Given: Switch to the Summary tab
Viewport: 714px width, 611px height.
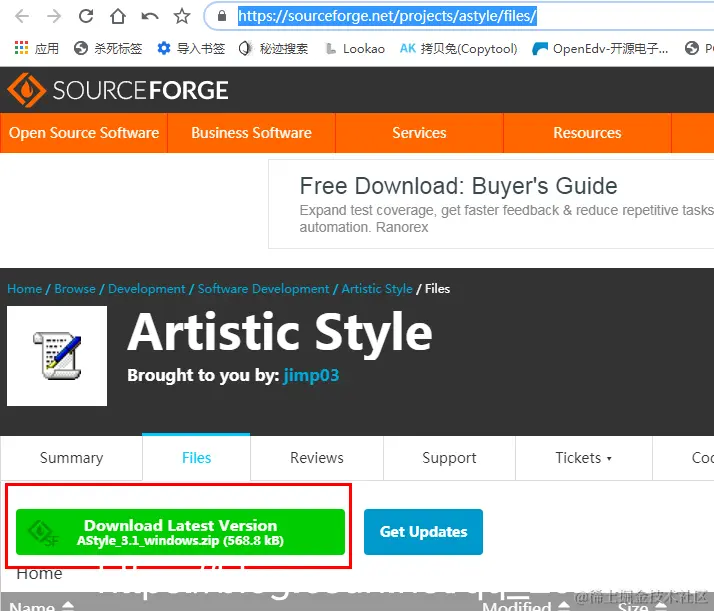Looking at the screenshot, I should point(71,458).
